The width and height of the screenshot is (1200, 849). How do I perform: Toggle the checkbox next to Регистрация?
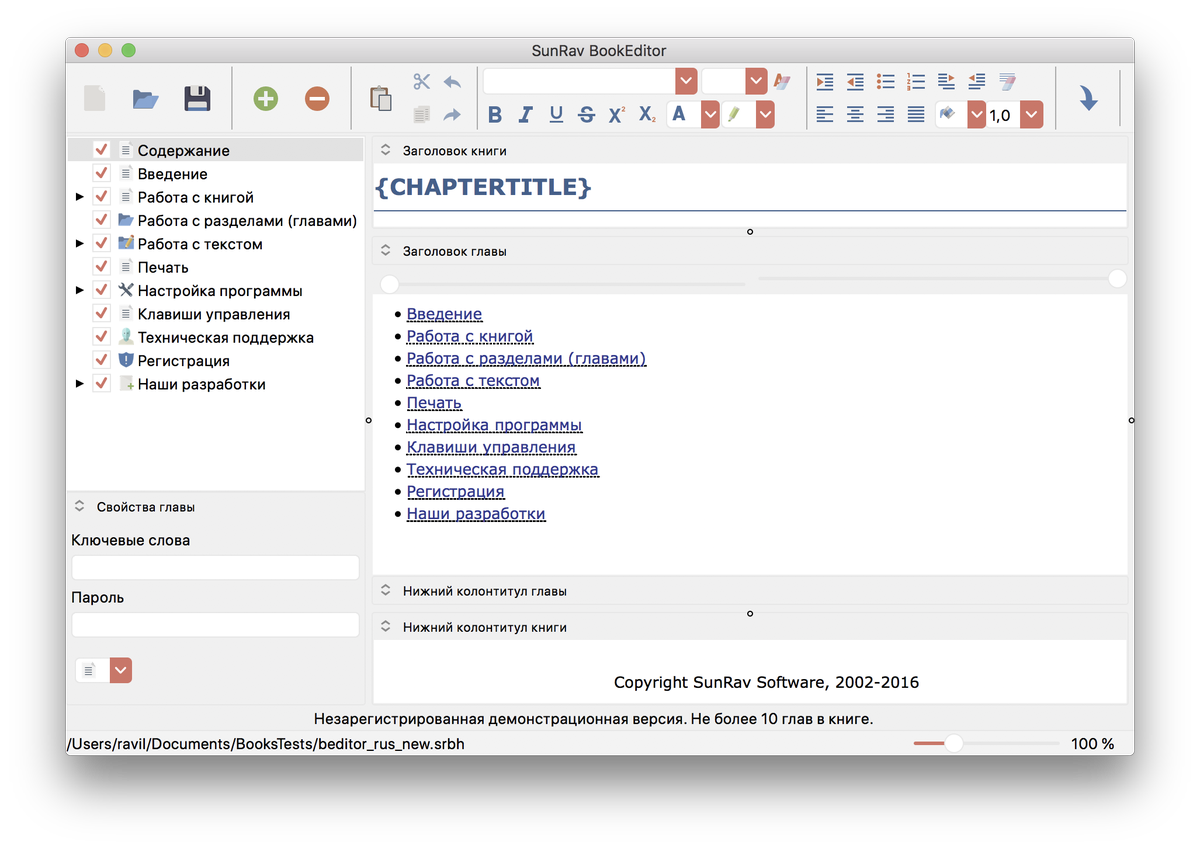(101, 359)
